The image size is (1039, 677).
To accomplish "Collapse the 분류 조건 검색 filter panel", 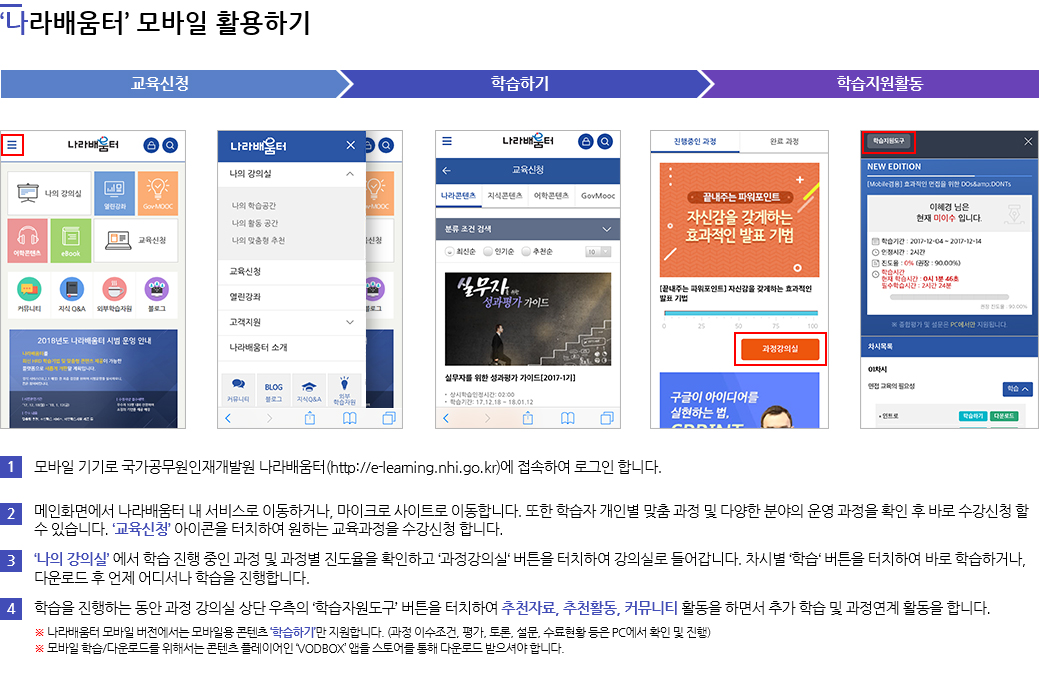I will pos(606,230).
